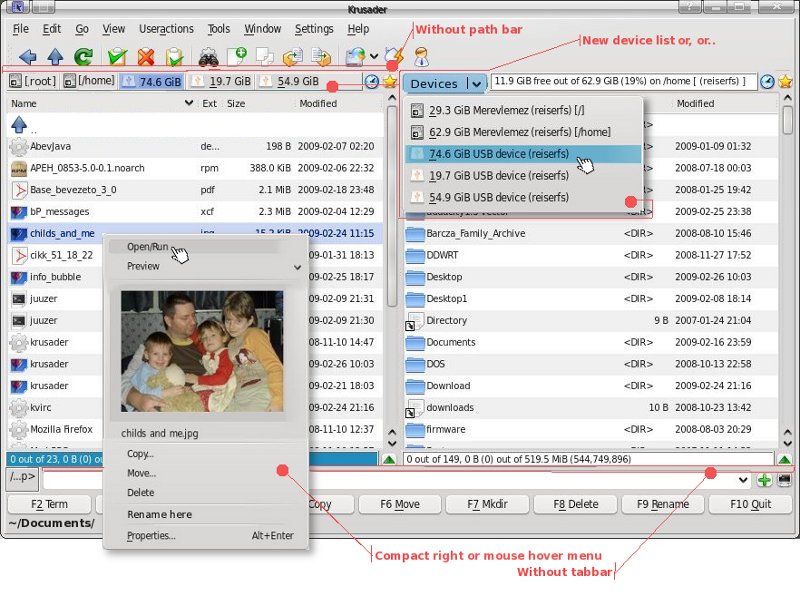Choose 54.9 GiB USB device entry
800x596 pixels.
click(x=522, y=197)
